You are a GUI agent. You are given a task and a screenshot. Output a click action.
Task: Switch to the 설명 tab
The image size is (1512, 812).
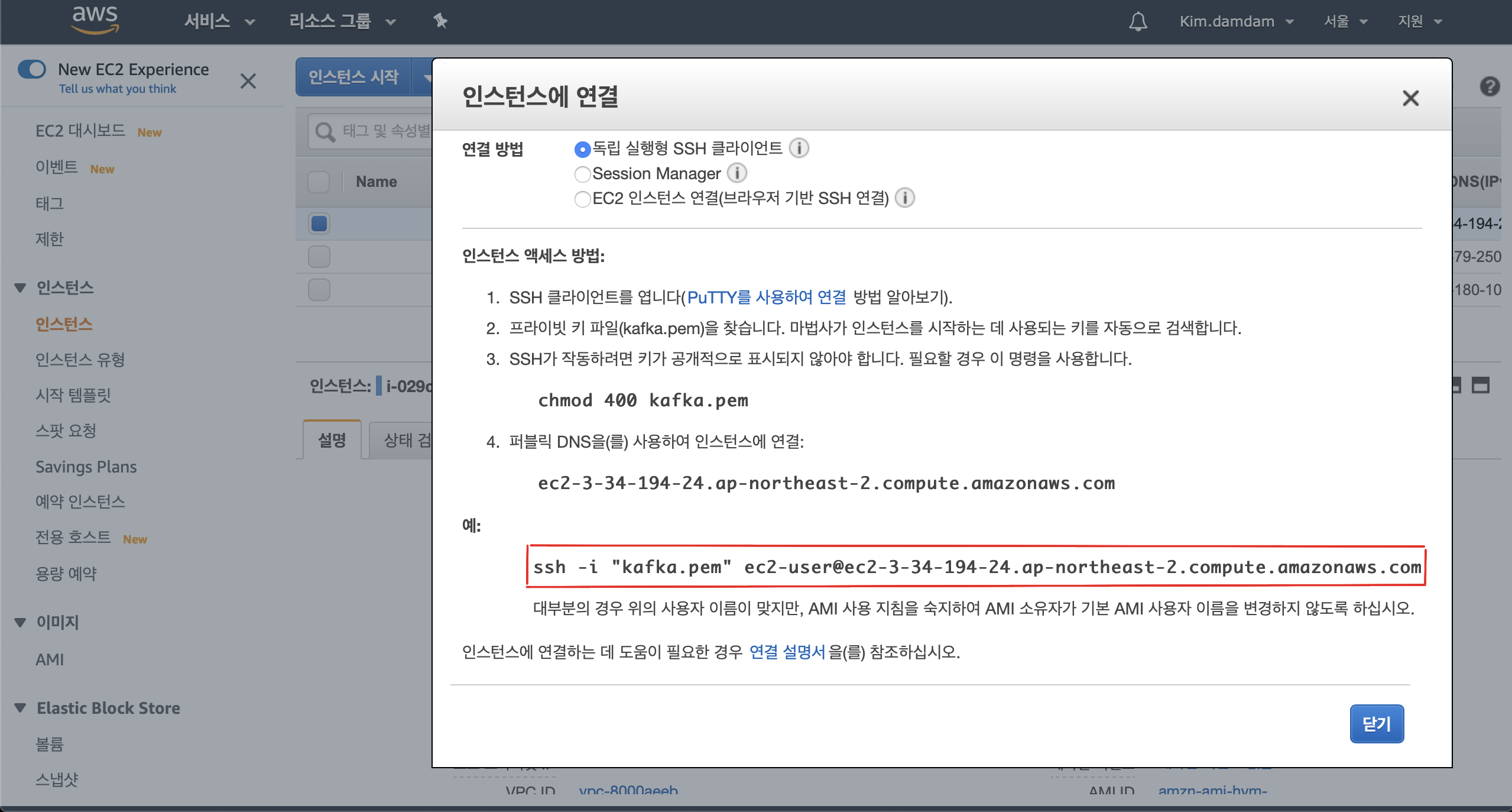(332, 440)
